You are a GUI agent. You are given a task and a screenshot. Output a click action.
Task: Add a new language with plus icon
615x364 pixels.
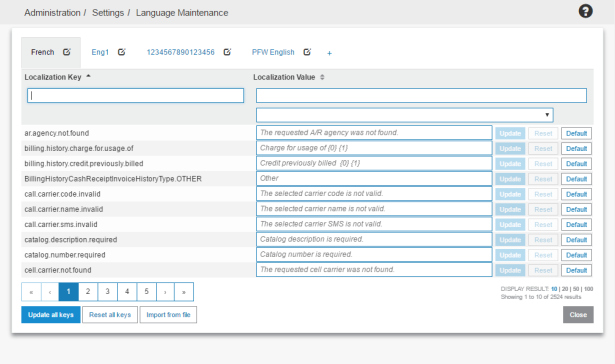329,53
